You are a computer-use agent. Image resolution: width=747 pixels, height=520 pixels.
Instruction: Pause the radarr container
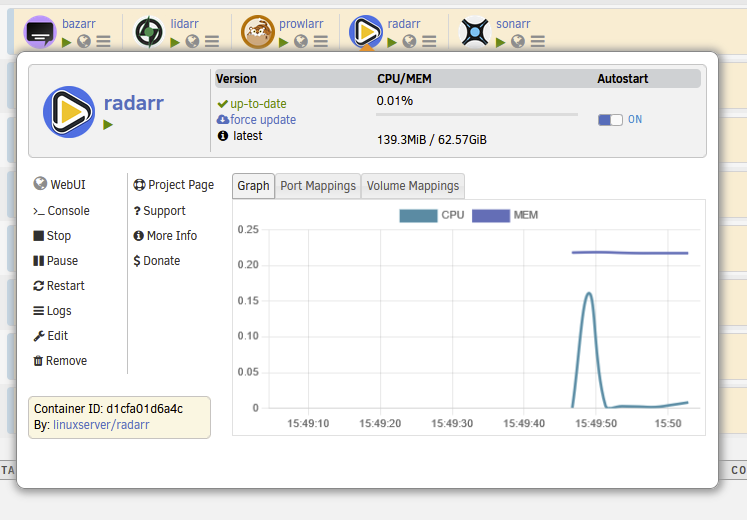click(55, 260)
